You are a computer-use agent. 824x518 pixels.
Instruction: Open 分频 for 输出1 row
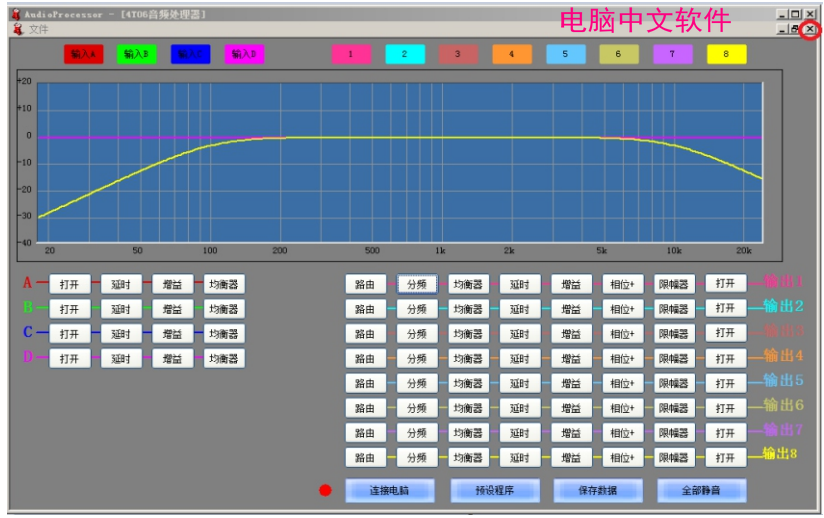pos(417,284)
